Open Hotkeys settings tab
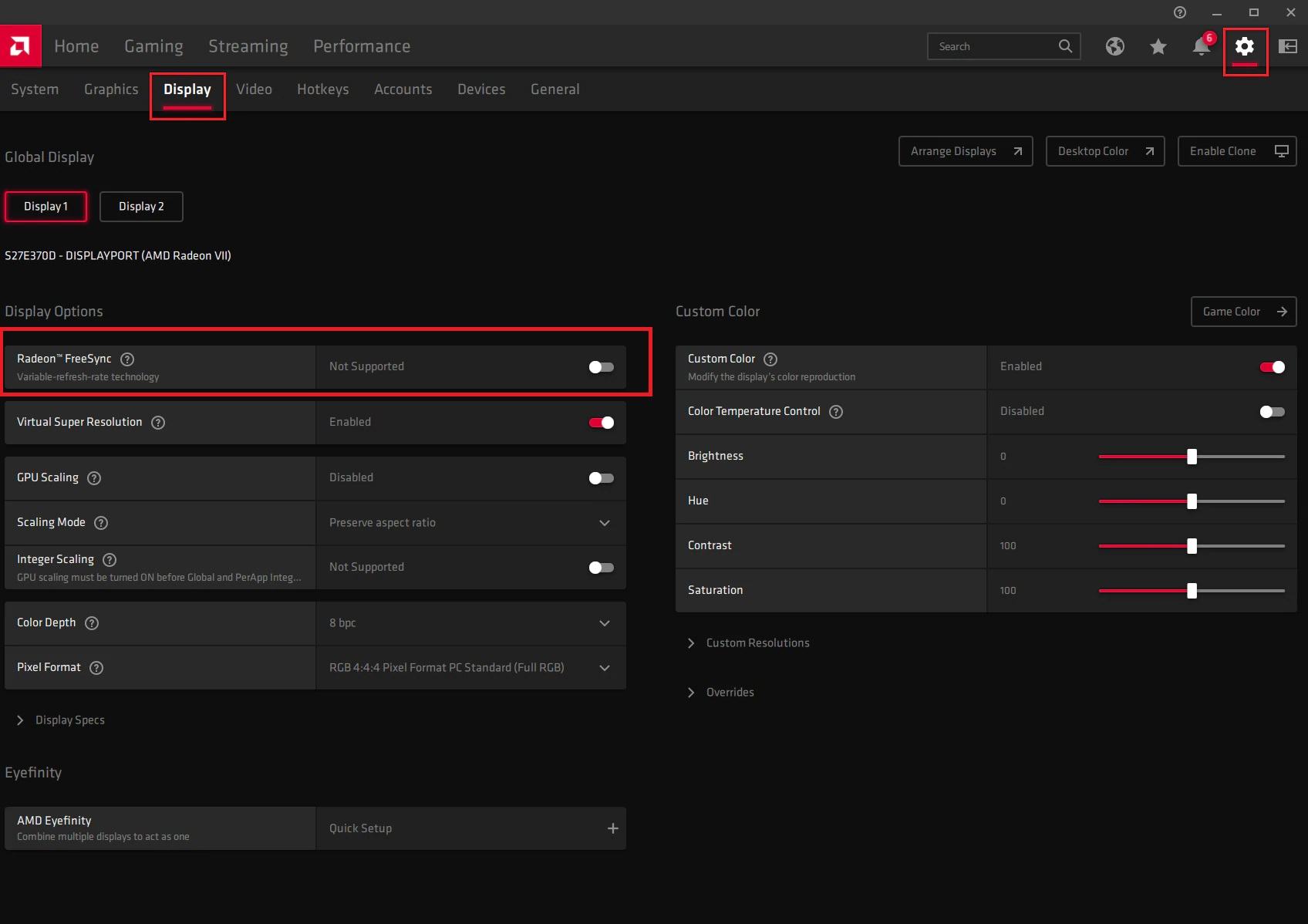The image size is (1308, 924). tap(323, 89)
